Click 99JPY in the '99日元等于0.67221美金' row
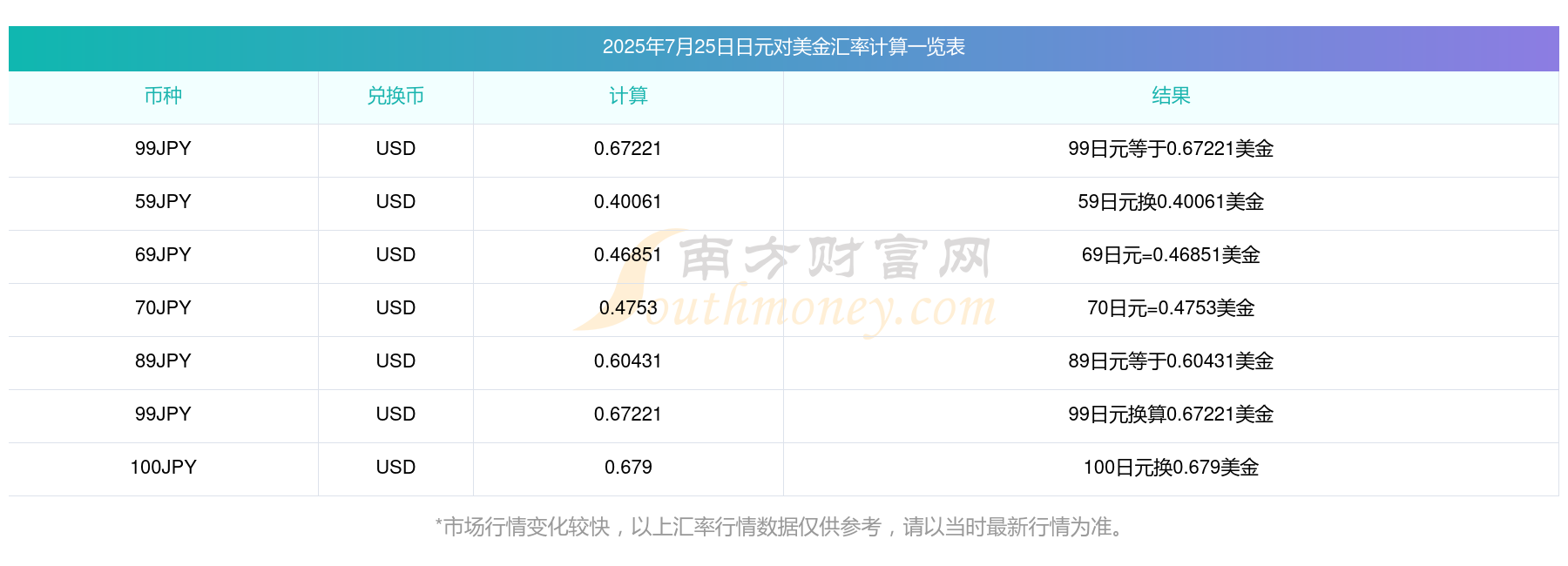1568x566 pixels. pyautogui.click(x=163, y=149)
